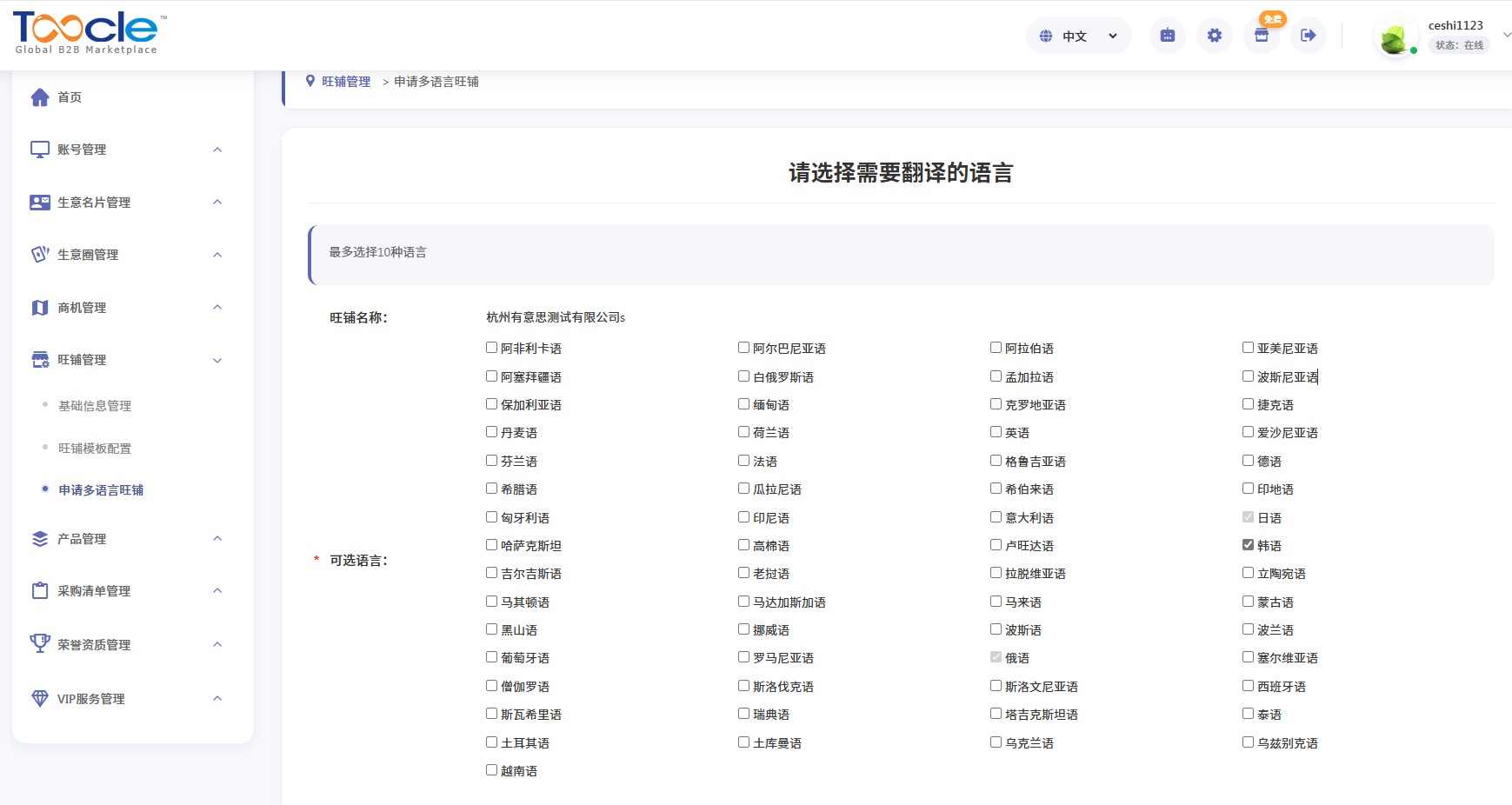This screenshot has height=805, width=1512.
Task: Open the robot assistant icon in header
Action: coord(1168,36)
